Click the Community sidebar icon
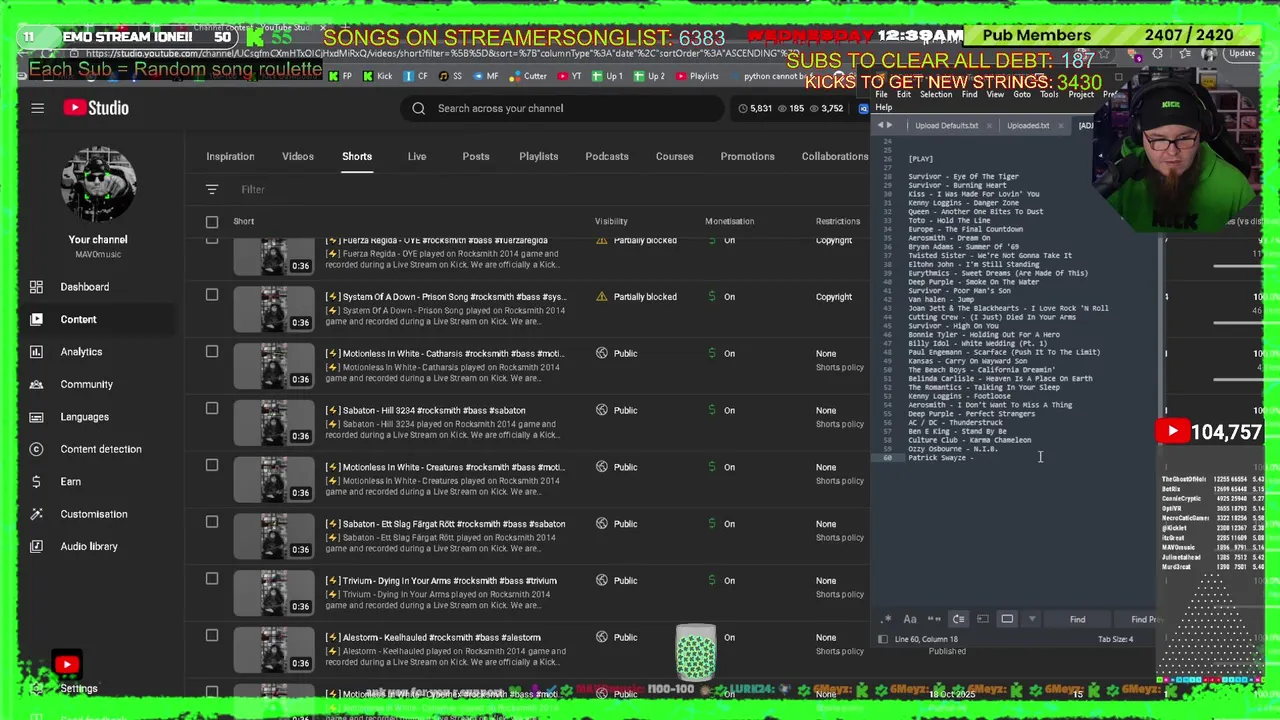The height and width of the screenshot is (720, 1280). pos(36,384)
